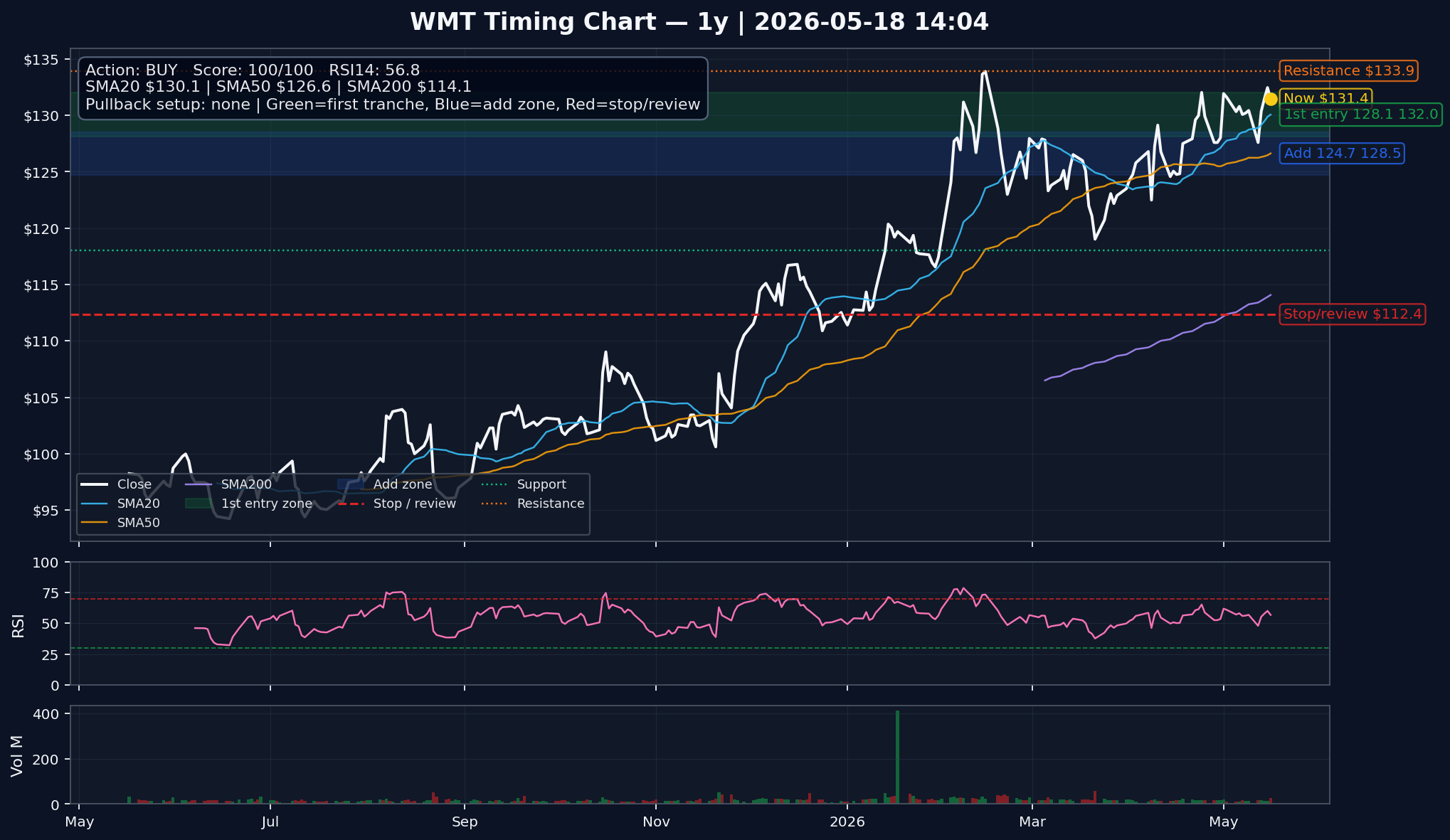Click the $110 price axis label

pos(41,341)
